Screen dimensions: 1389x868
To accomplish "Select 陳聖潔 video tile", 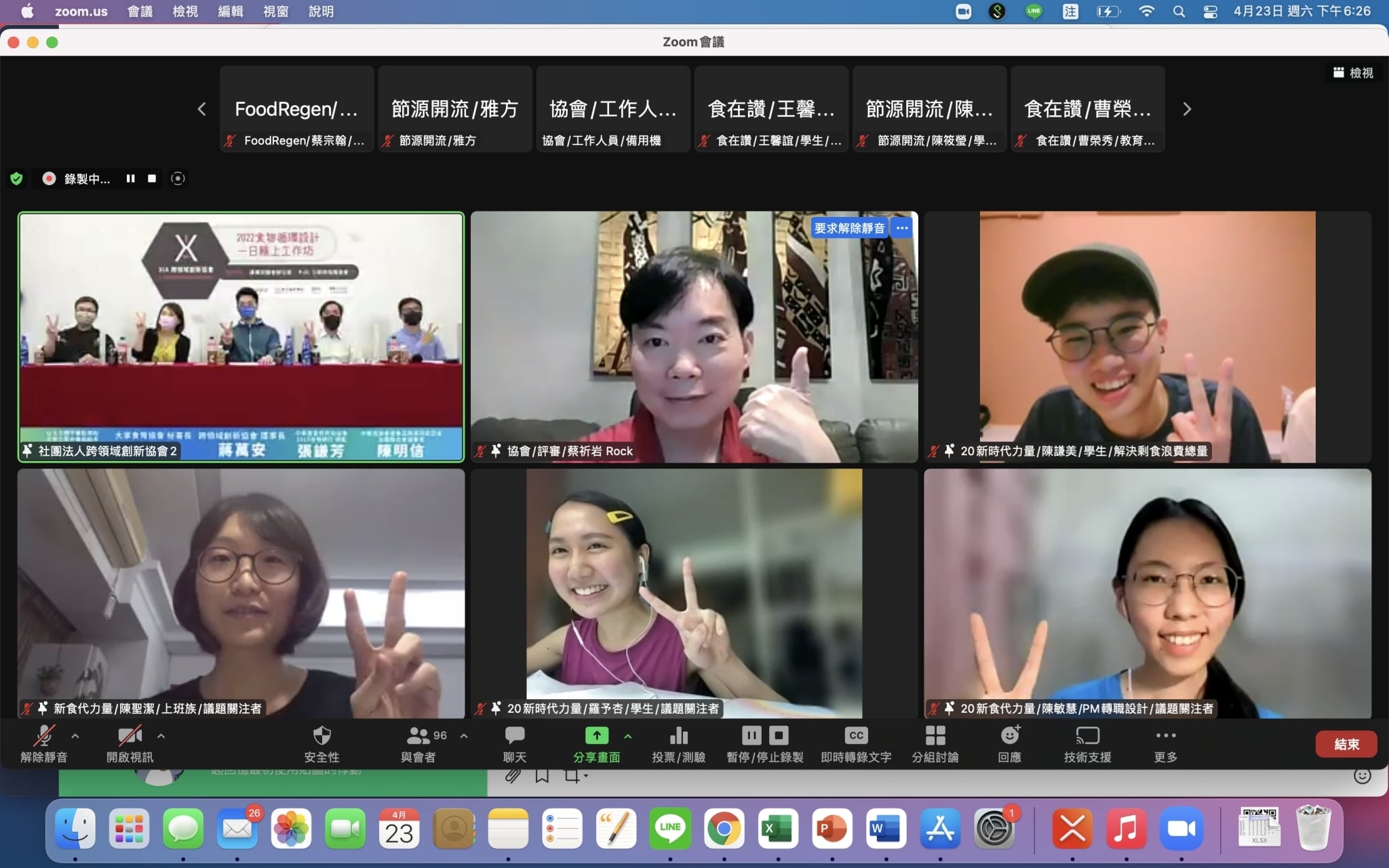I will tap(241, 593).
